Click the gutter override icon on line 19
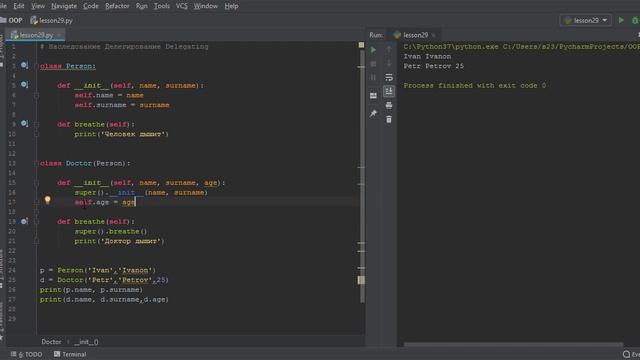The height and width of the screenshot is (360, 640). [x=24, y=221]
